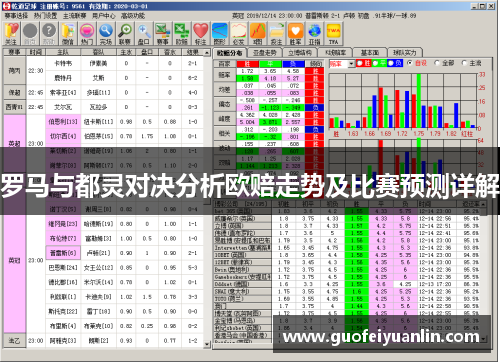Select the 普雷斯[6] team cell
Viewport: 500px width, 362px height.
coord(63,253)
